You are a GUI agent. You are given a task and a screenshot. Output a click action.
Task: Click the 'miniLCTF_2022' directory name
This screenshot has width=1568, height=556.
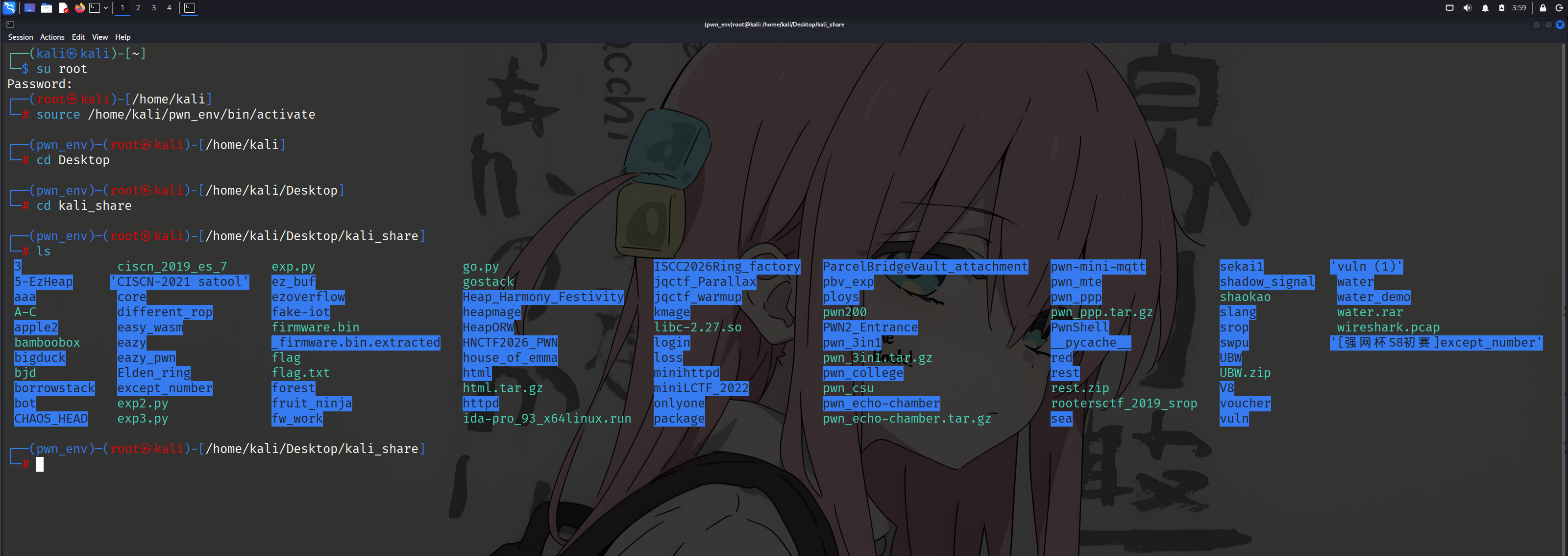coord(702,388)
